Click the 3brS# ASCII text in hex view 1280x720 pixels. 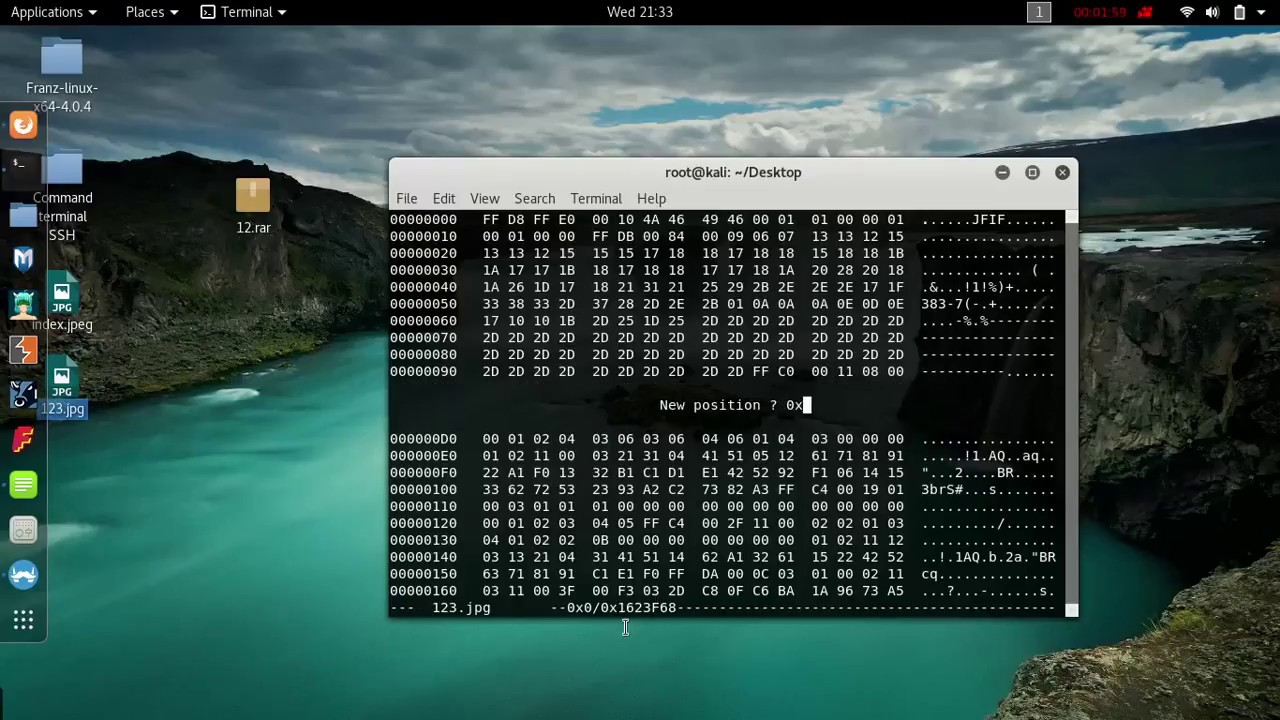click(942, 490)
